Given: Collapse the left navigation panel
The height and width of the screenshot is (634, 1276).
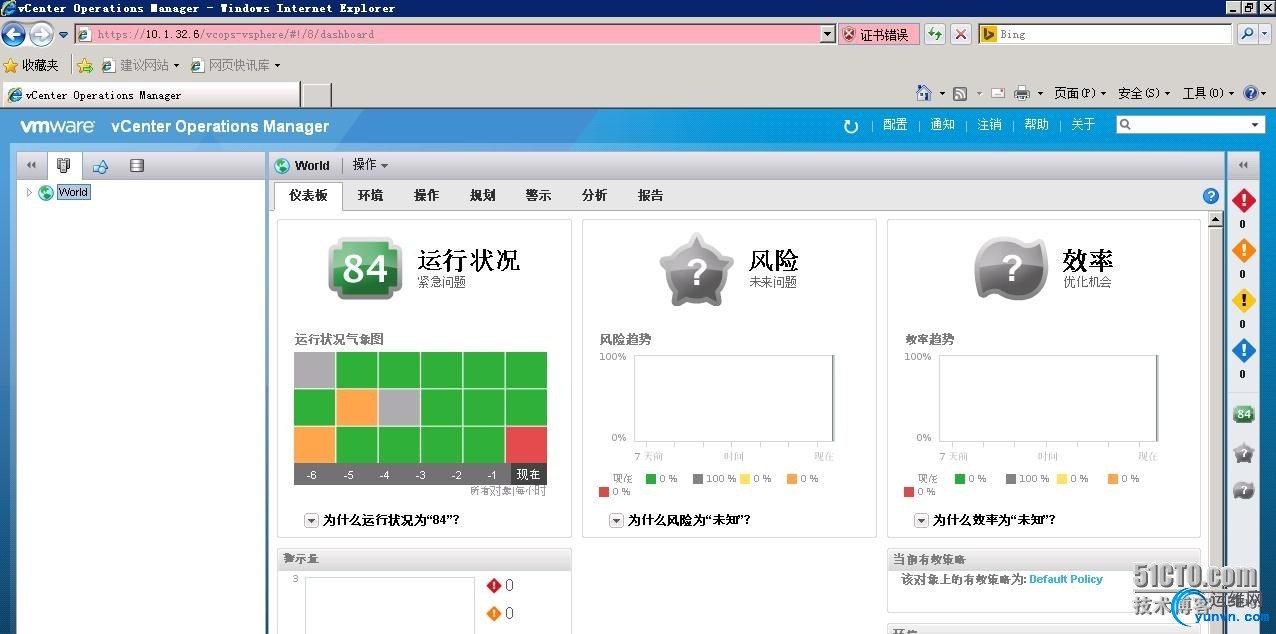Looking at the screenshot, I should point(31,166).
